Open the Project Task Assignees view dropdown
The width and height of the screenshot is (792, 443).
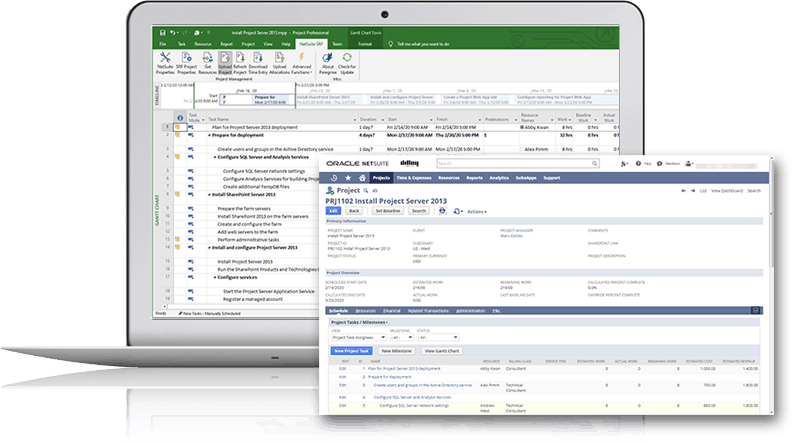(x=359, y=337)
